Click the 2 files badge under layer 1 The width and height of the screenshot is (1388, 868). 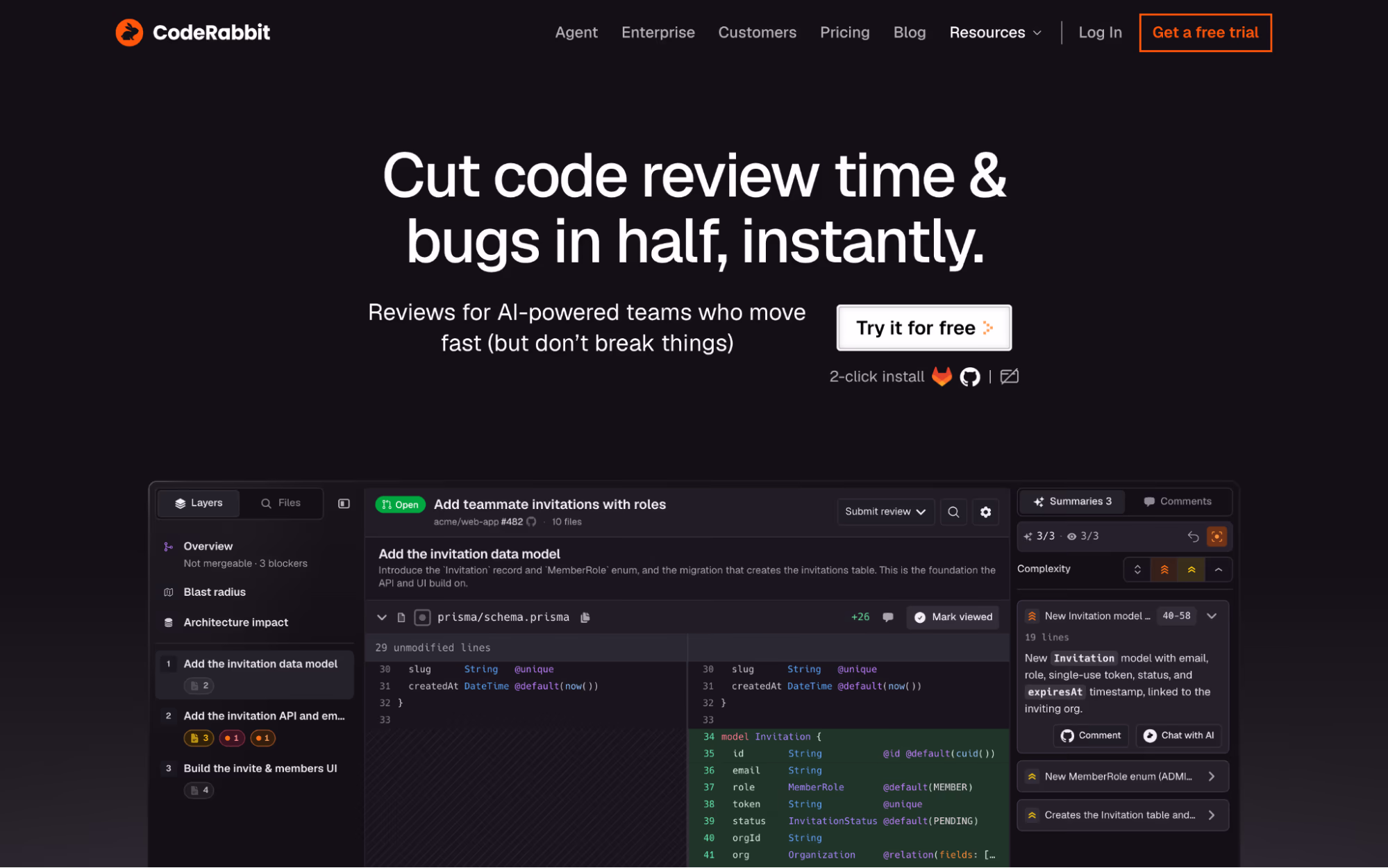tap(199, 685)
